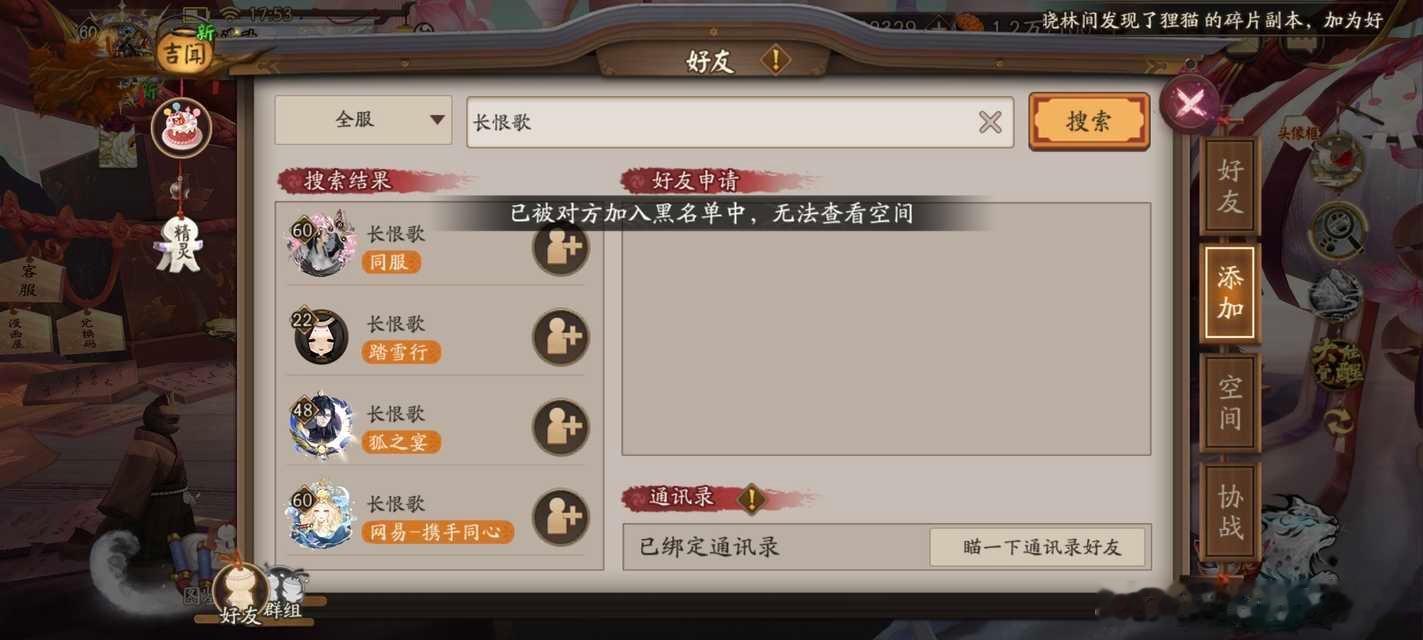Open the 吉闻 lantern icon

(184, 52)
